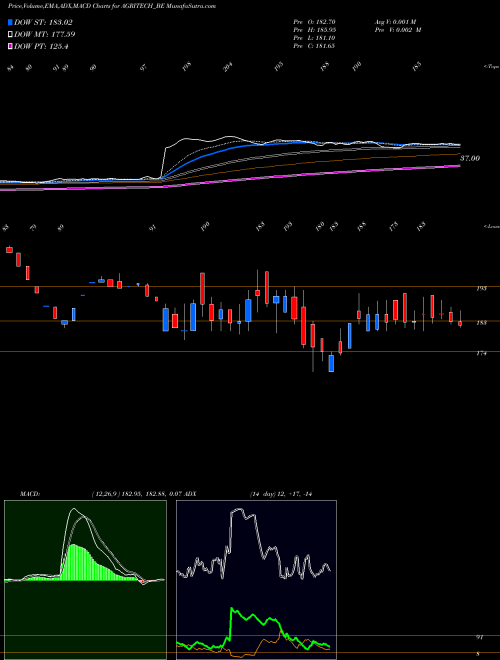Screen dimensions: 500x660
Task: Click the 195 price level label
Action: pos(481,289)
